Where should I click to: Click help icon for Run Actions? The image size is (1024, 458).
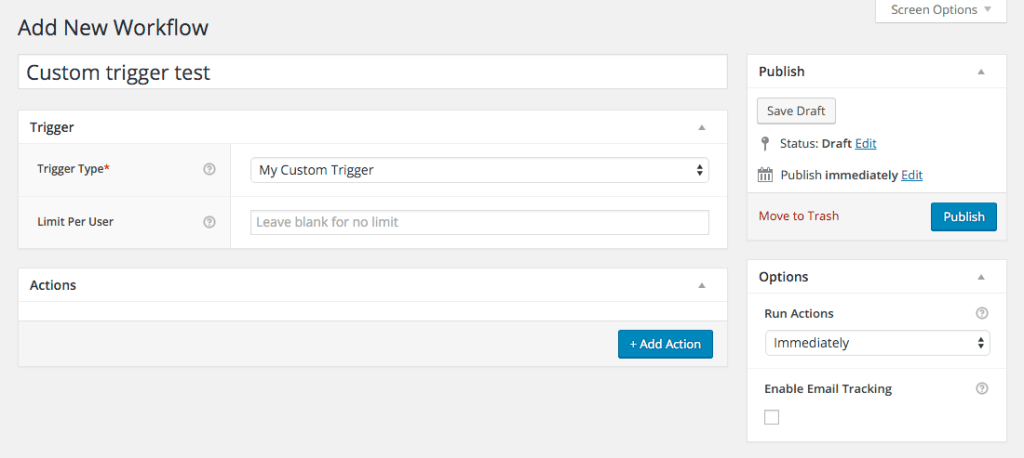981,314
